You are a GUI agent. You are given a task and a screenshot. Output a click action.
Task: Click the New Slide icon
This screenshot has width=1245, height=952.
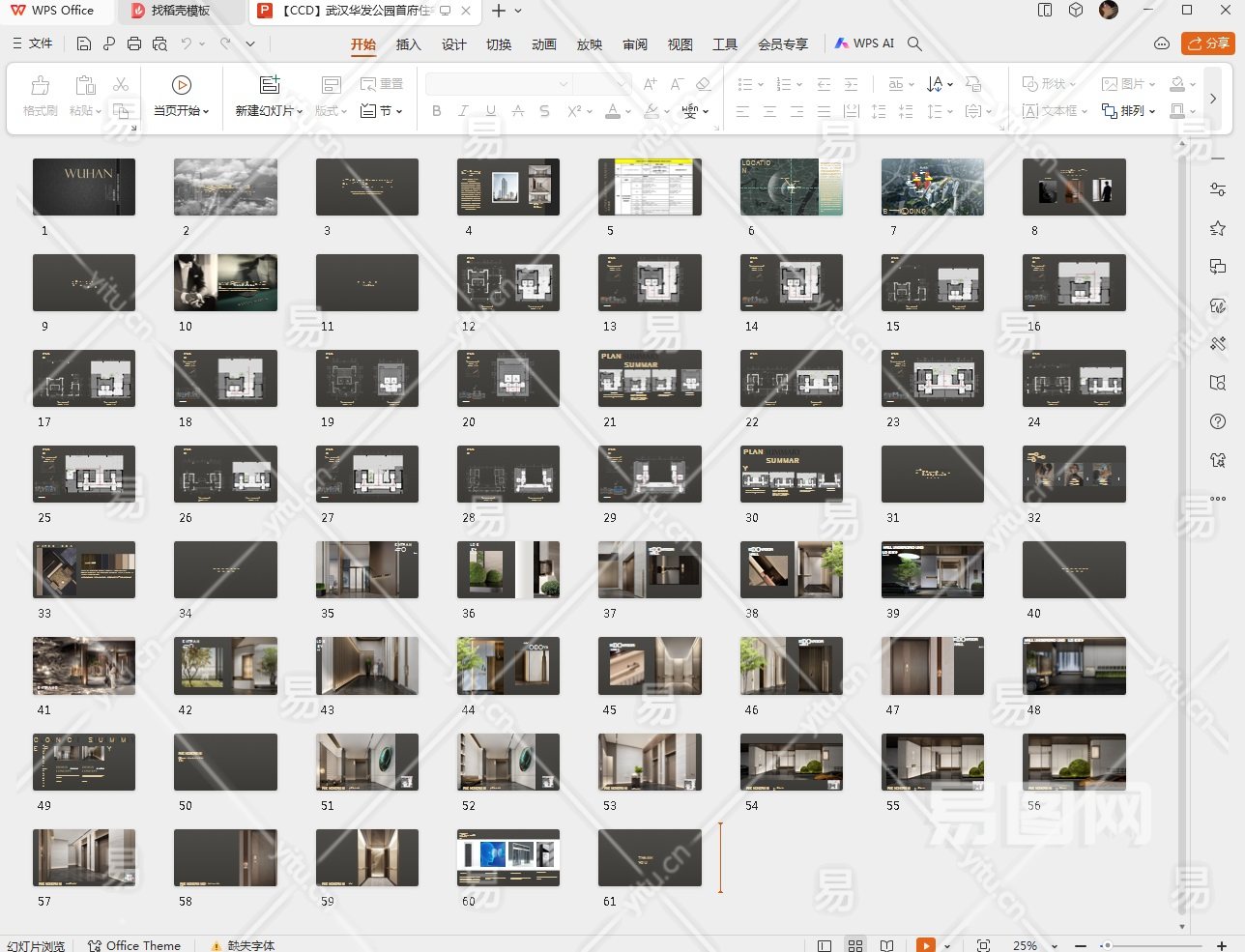click(270, 85)
